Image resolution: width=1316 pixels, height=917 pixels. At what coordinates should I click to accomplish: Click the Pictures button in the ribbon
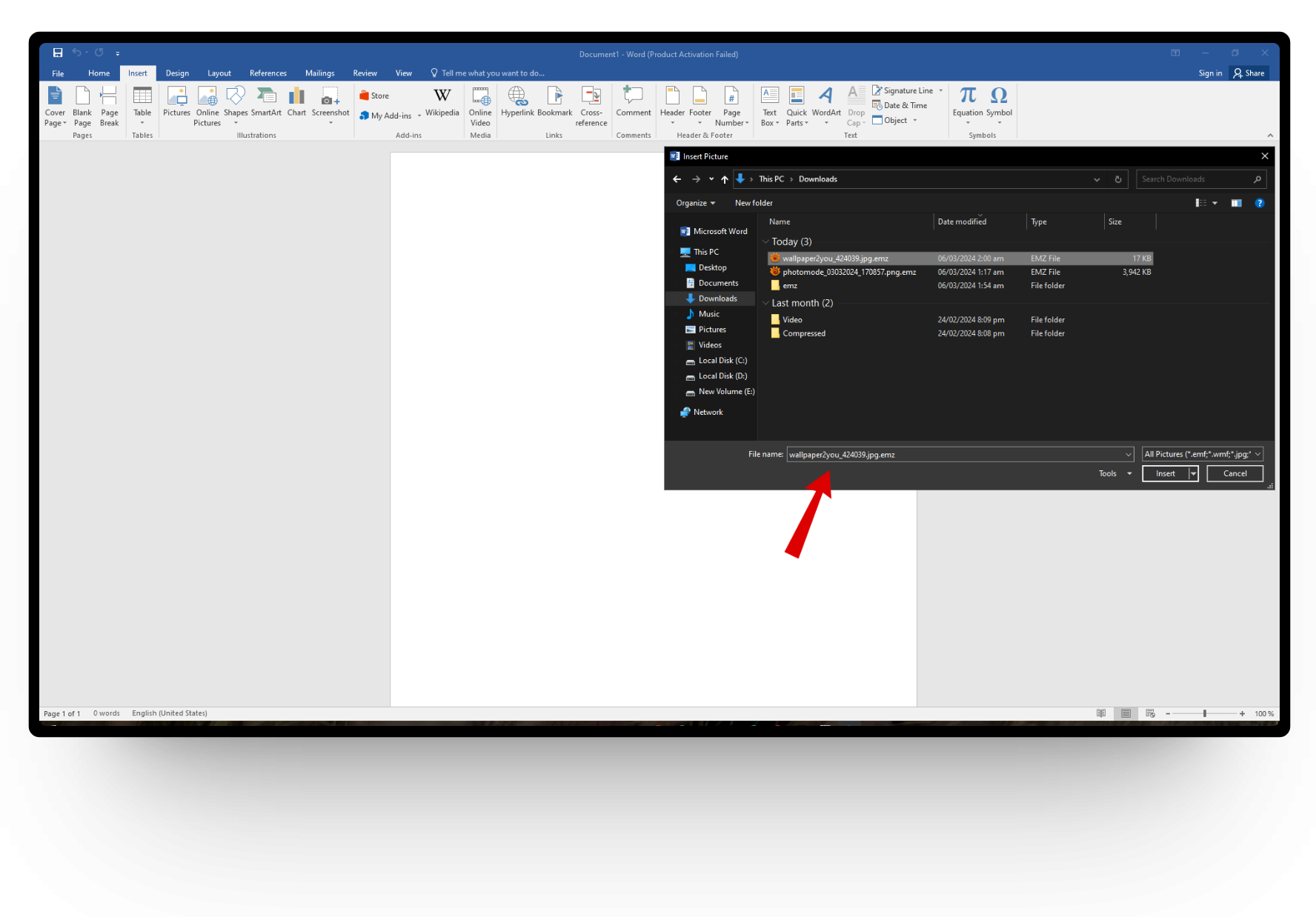[177, 102]
